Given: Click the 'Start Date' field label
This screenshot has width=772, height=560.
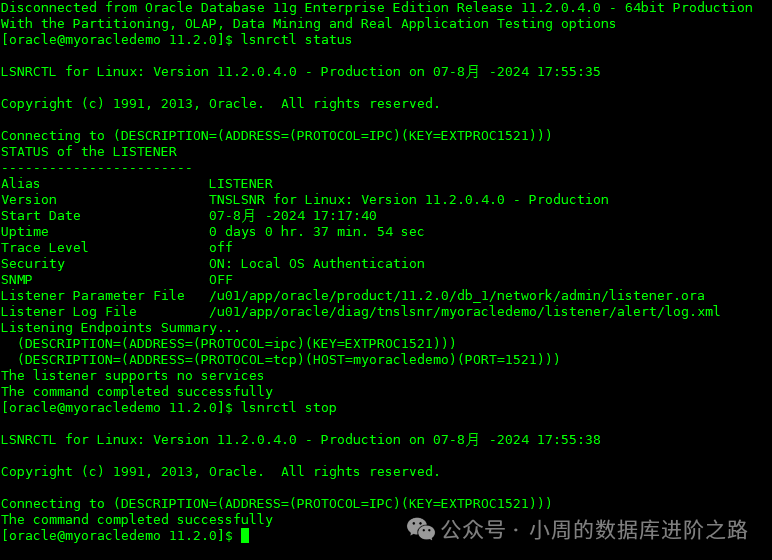Looking at the screenshot, I should (40, 215).
